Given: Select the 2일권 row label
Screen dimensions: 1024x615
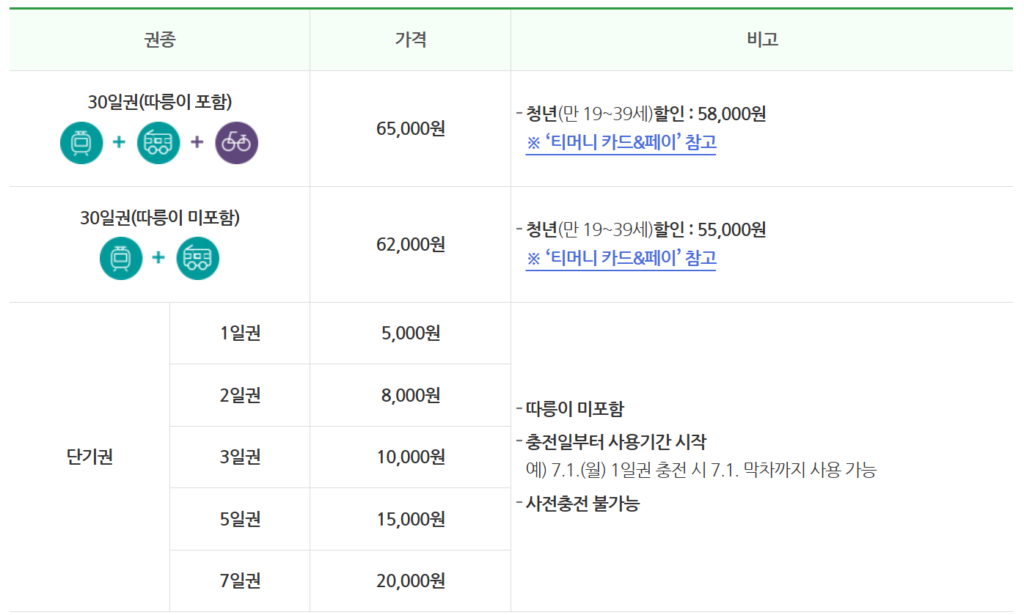Looking at the screenshot, I should [240, 395].
